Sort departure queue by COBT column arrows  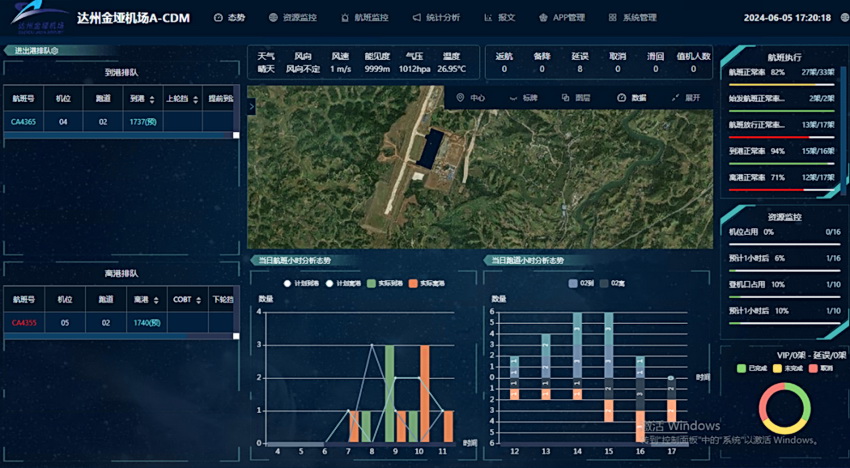point(198,299)
